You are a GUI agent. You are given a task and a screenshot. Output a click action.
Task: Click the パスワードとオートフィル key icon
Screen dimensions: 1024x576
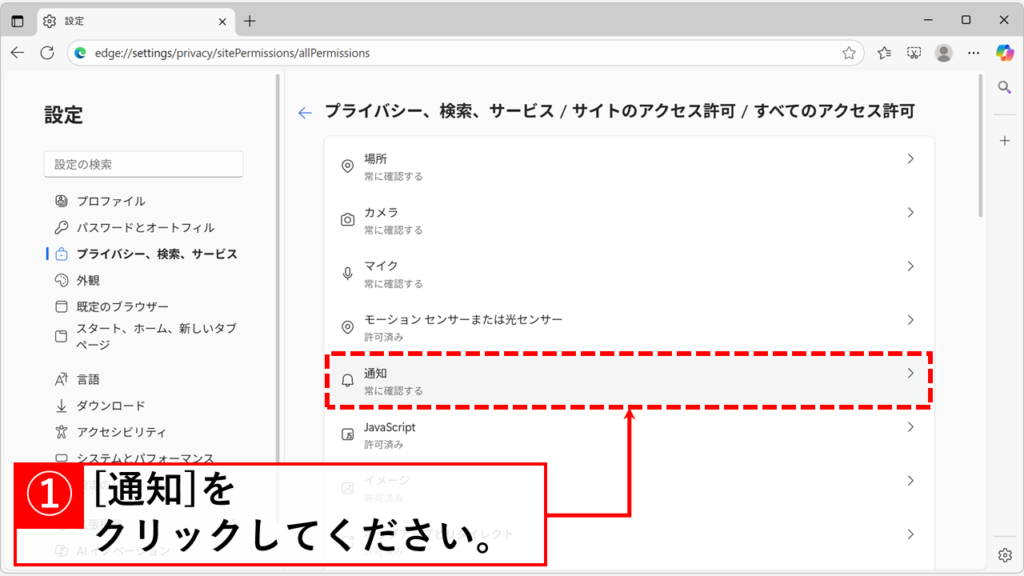(x=61, y=227)
